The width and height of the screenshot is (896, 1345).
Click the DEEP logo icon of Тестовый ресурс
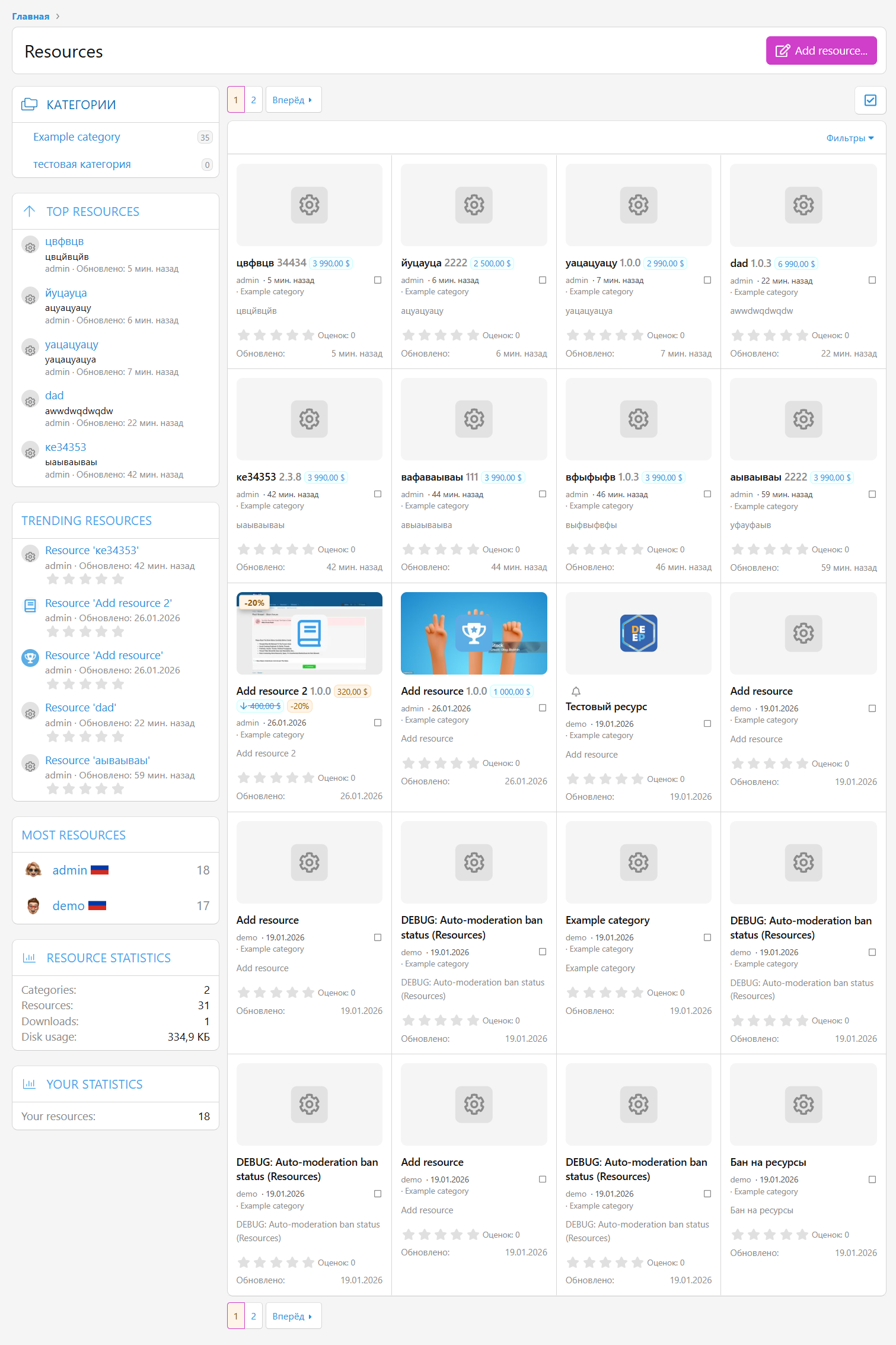click(x=638, y=633)
